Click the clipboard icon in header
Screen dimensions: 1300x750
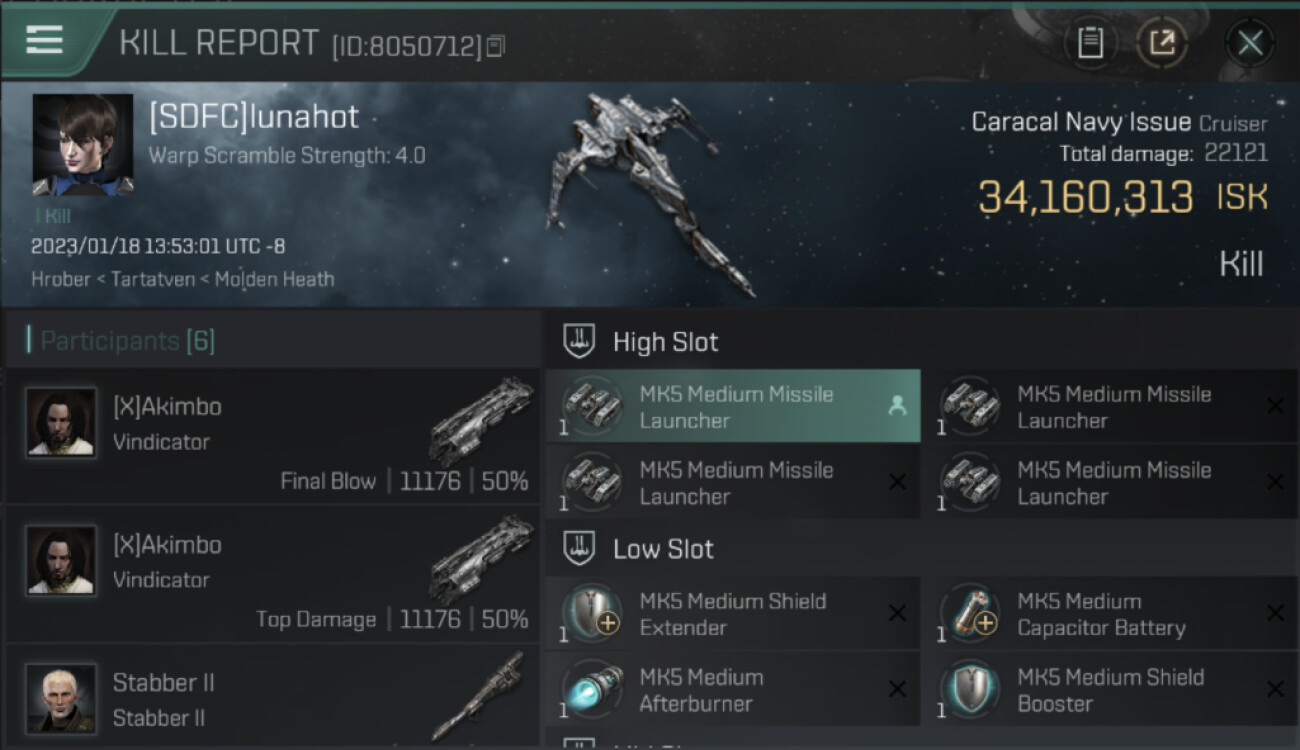pos(1090,43)
